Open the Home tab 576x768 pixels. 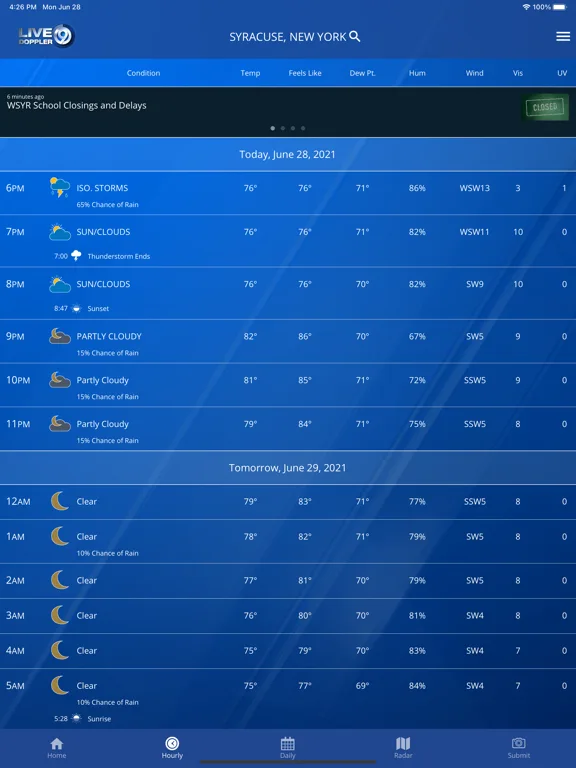point(57,747)
